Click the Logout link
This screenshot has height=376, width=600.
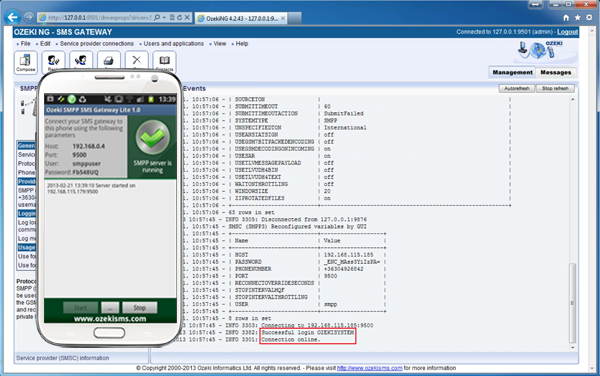pos(567,32)
